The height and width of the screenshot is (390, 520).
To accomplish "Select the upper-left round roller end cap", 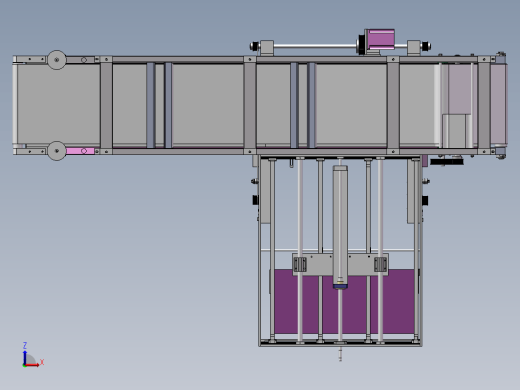I will click(x=57, y=60).
